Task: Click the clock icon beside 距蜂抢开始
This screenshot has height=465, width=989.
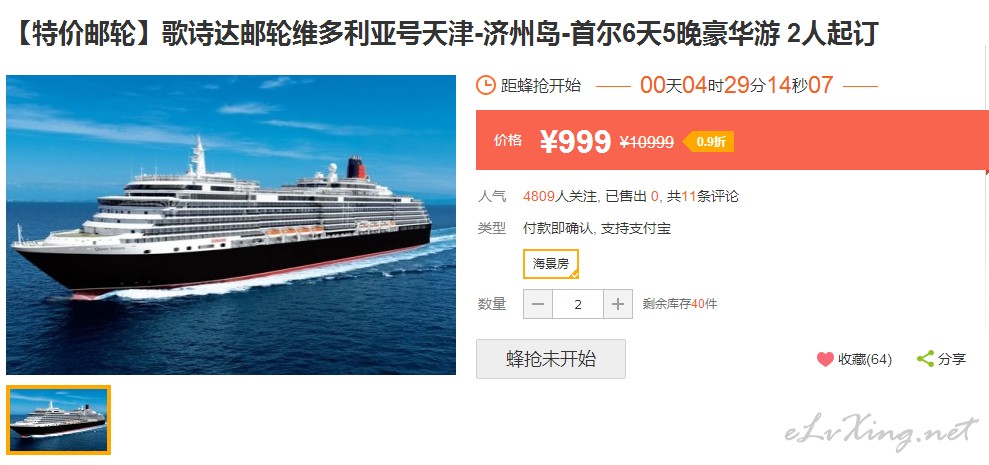Action: (x=485, y=85)
